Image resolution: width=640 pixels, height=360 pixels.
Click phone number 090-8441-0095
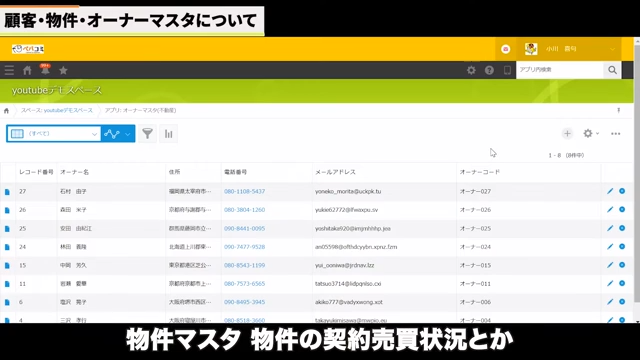pos(244,228)
